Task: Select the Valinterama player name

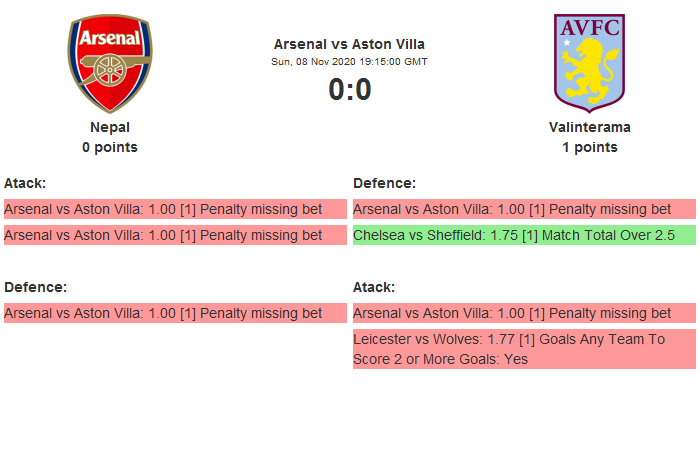Action: click(589, 127)
